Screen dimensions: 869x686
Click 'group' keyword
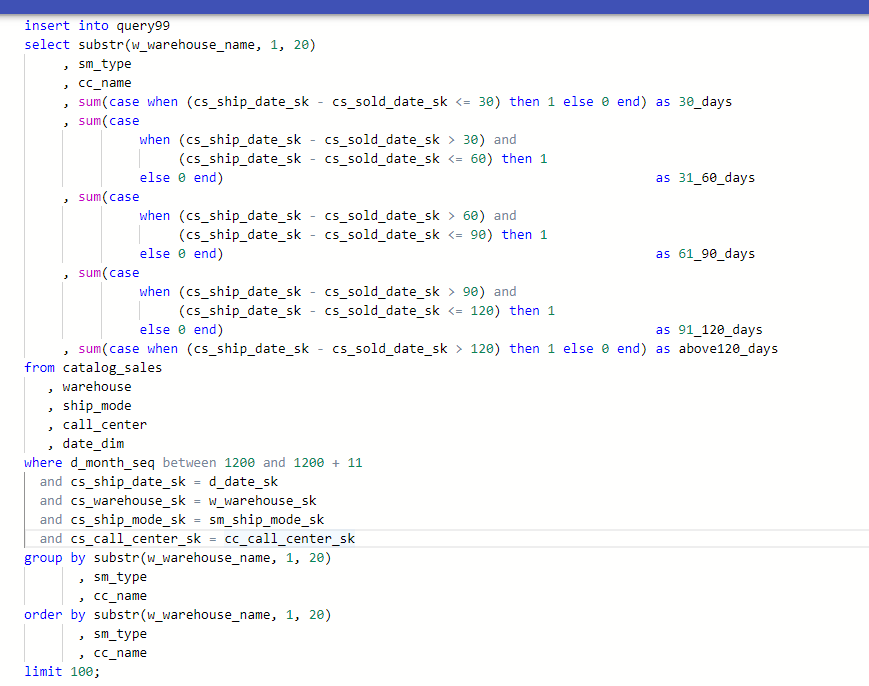click(43, 558)
